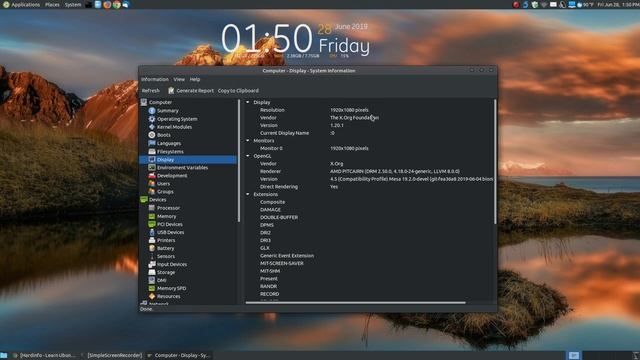Image resolution: width=640 pixels, height=360 pixels.
Task: Collapse the OpenGL group
Action: (248, 156)
